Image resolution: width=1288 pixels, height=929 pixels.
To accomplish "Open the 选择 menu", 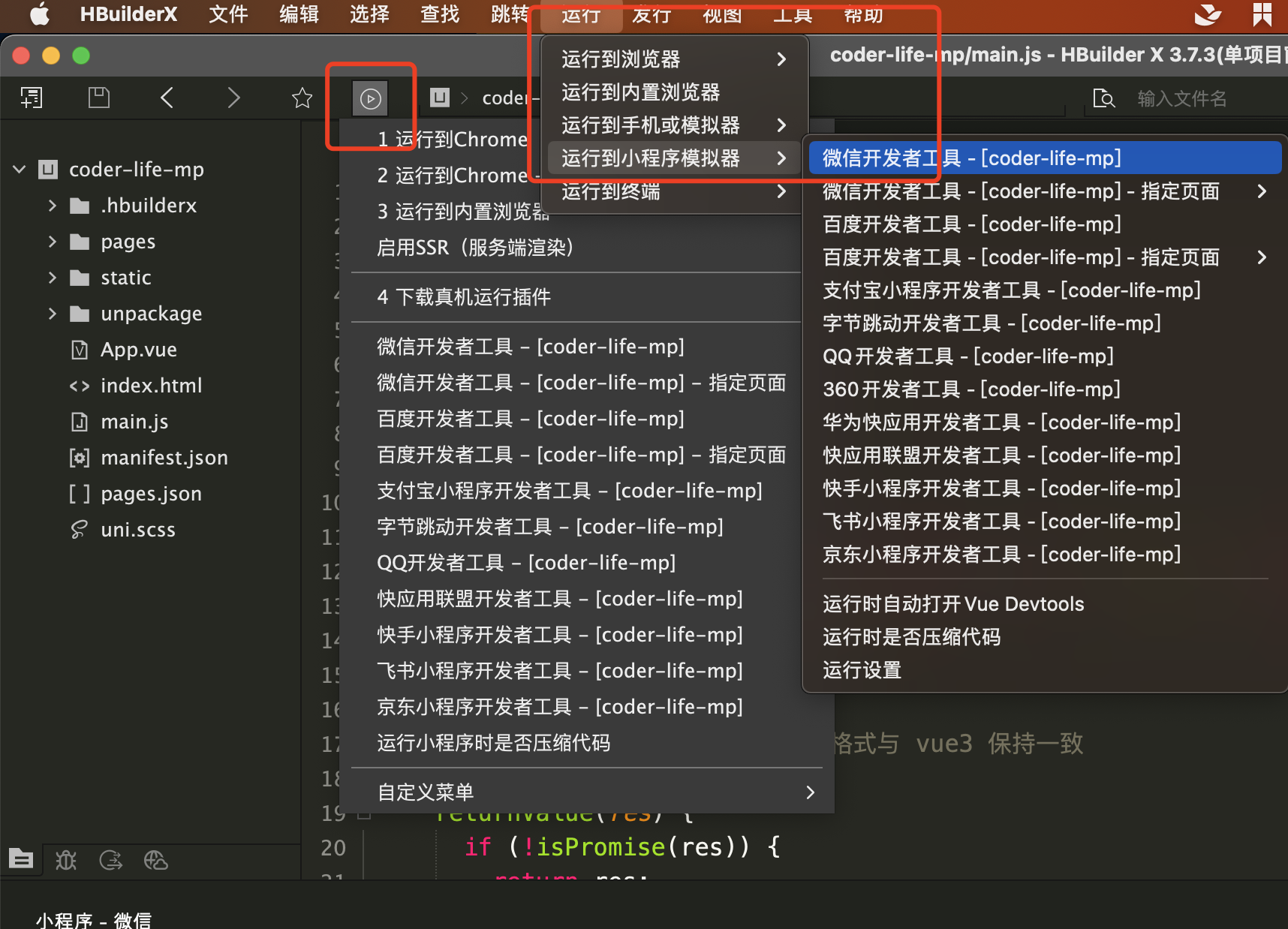I will [369, 14].
